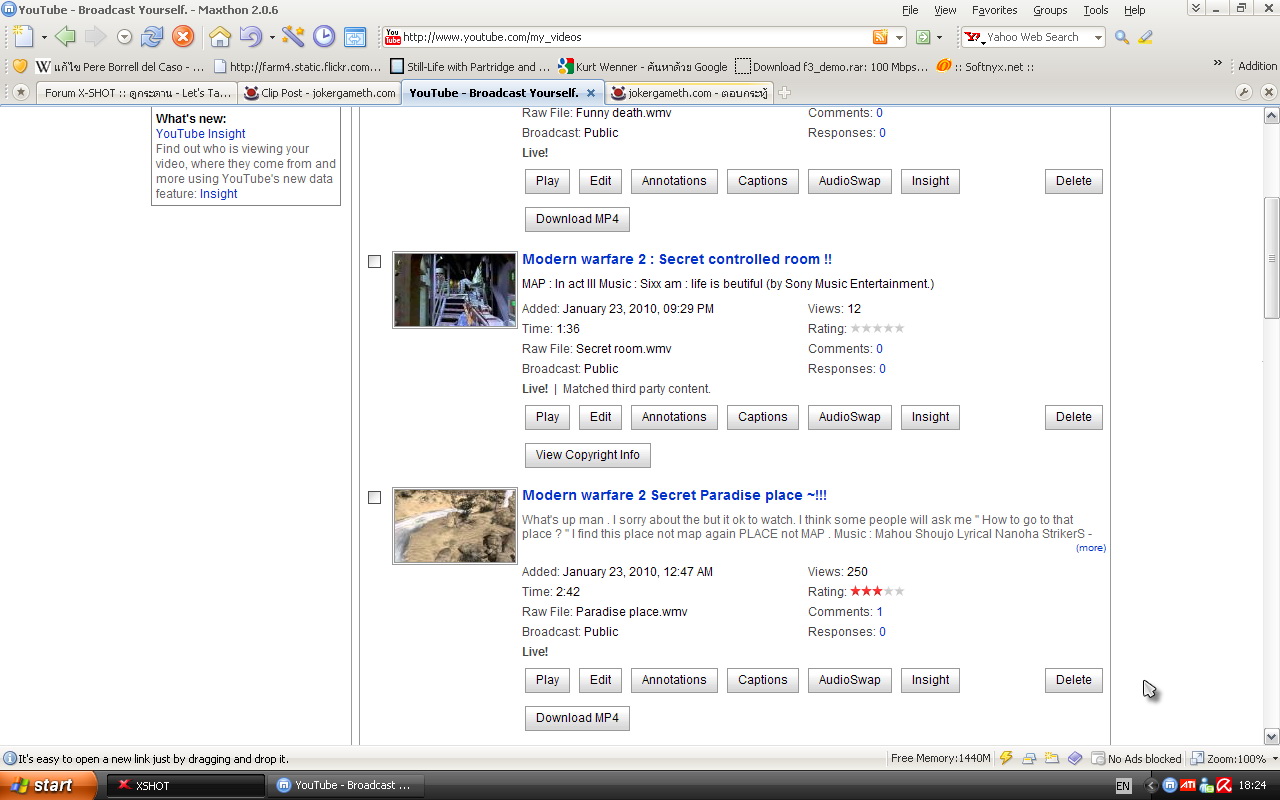1280x800 pixels.
Task: Click the empty star rating of Secret controlled room
Action: pos(877,329)
